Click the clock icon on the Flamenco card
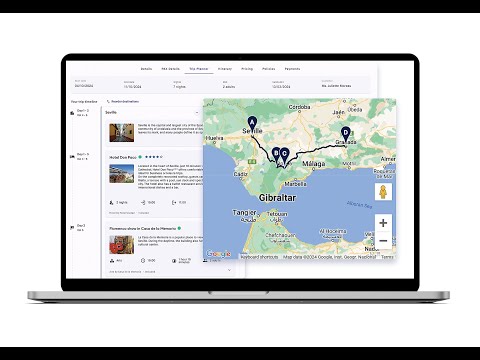The width and height of the screenshot is (480, 360). (x=143, y=260)
